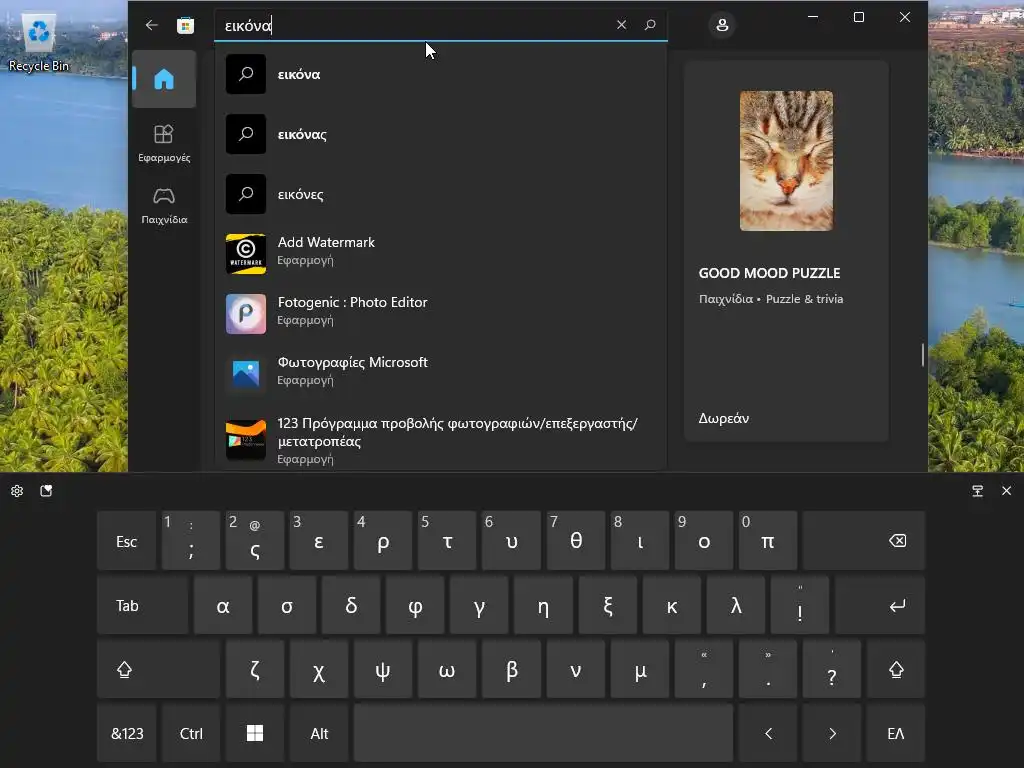Tap the λ key
The height and width of the screenshot is (768, 1024).
[x=736, y=605]
